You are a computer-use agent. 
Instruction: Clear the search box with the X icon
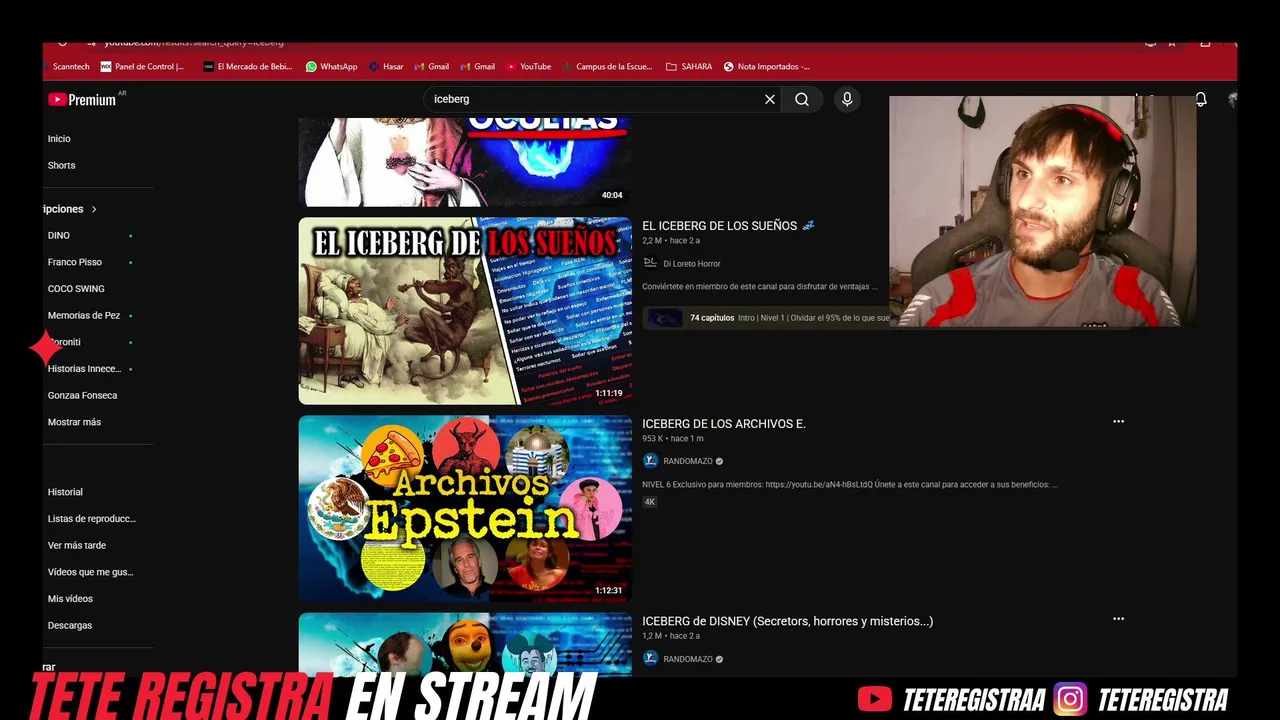point(770,99)
